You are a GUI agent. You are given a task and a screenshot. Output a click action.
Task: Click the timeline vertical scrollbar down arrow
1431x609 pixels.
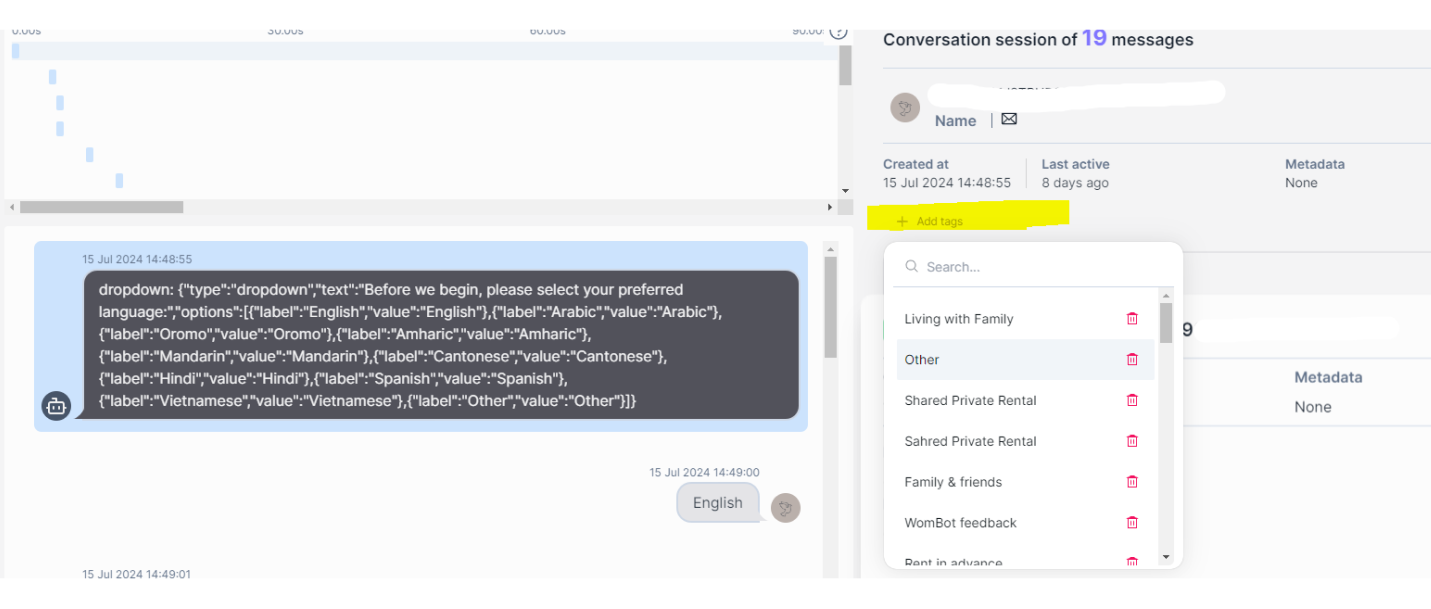point(845,191)
